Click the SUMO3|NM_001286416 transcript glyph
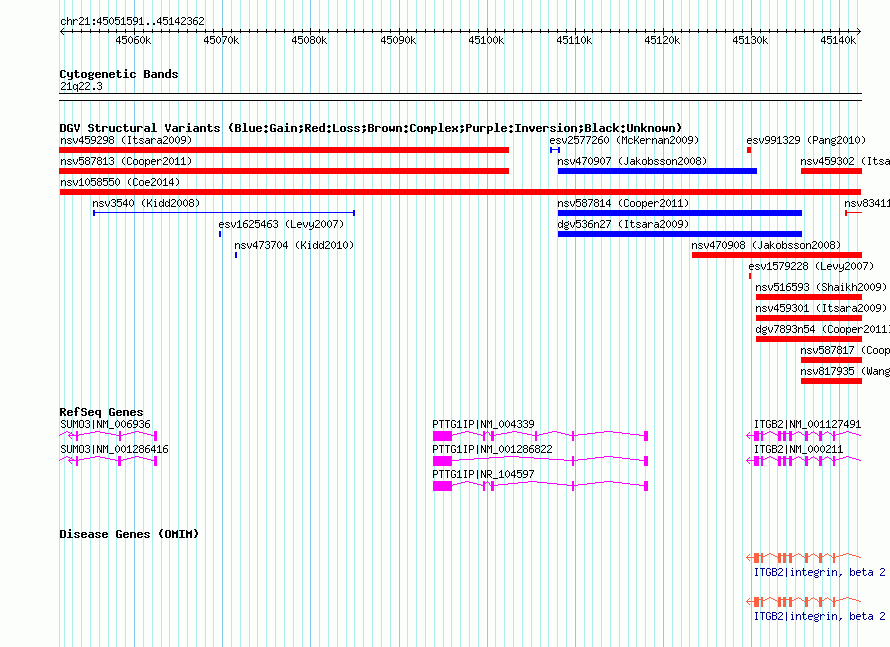The image size is (890, 647). pos(108,460)
